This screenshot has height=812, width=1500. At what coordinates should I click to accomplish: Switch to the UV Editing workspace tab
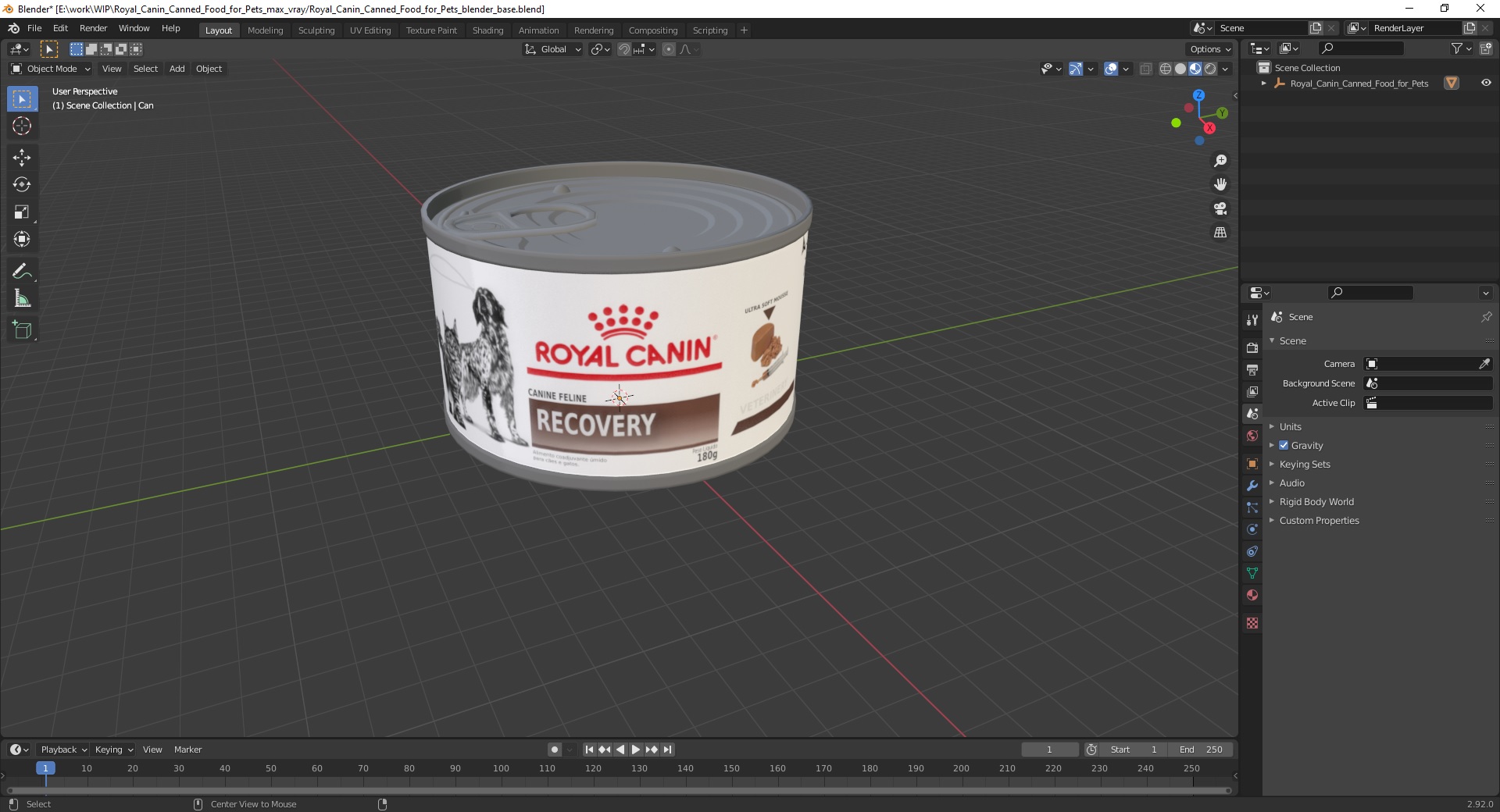[370, 30]
